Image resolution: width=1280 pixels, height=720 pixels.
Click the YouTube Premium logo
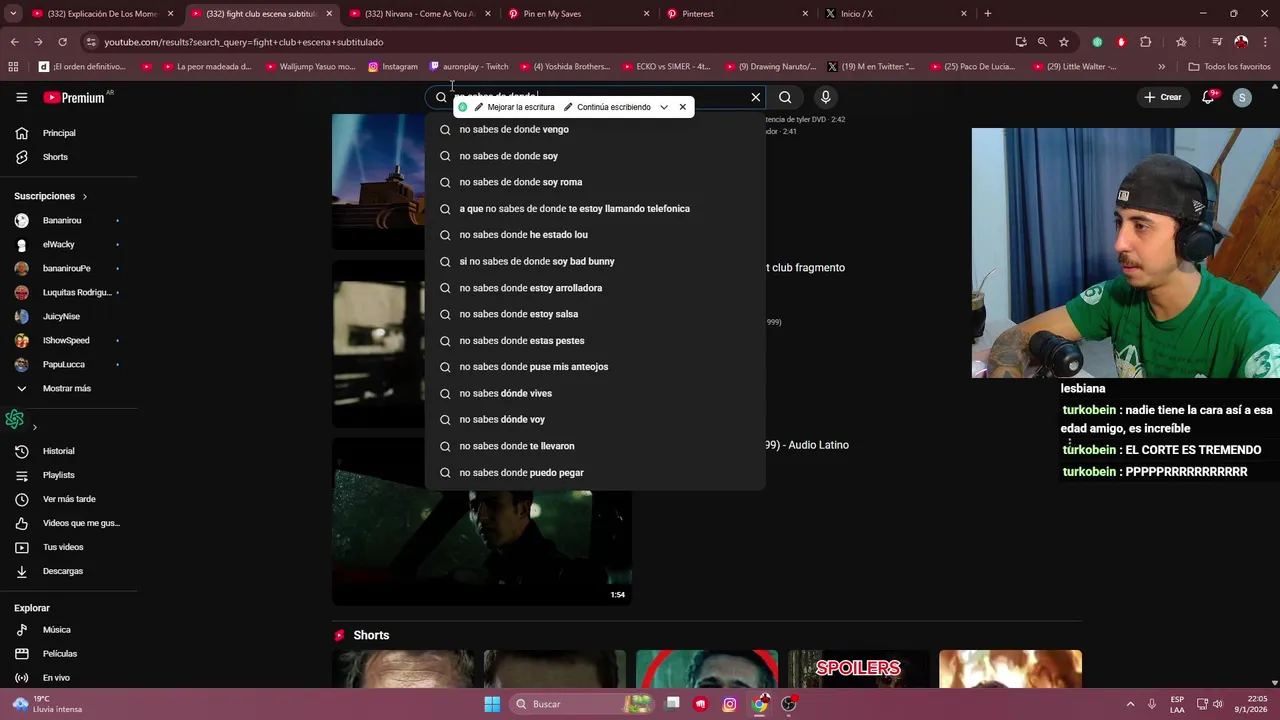pyautogui.click(x=75, y=97)
